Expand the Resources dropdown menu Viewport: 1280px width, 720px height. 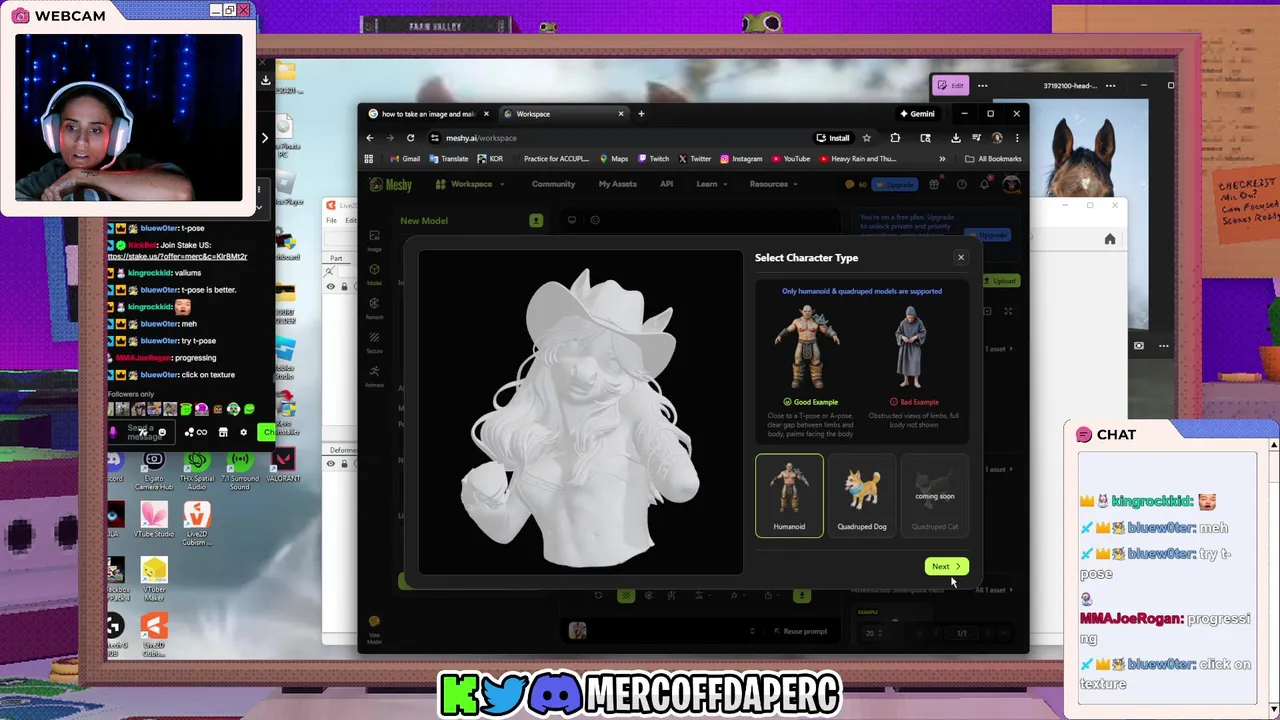(x=773, y=184)
